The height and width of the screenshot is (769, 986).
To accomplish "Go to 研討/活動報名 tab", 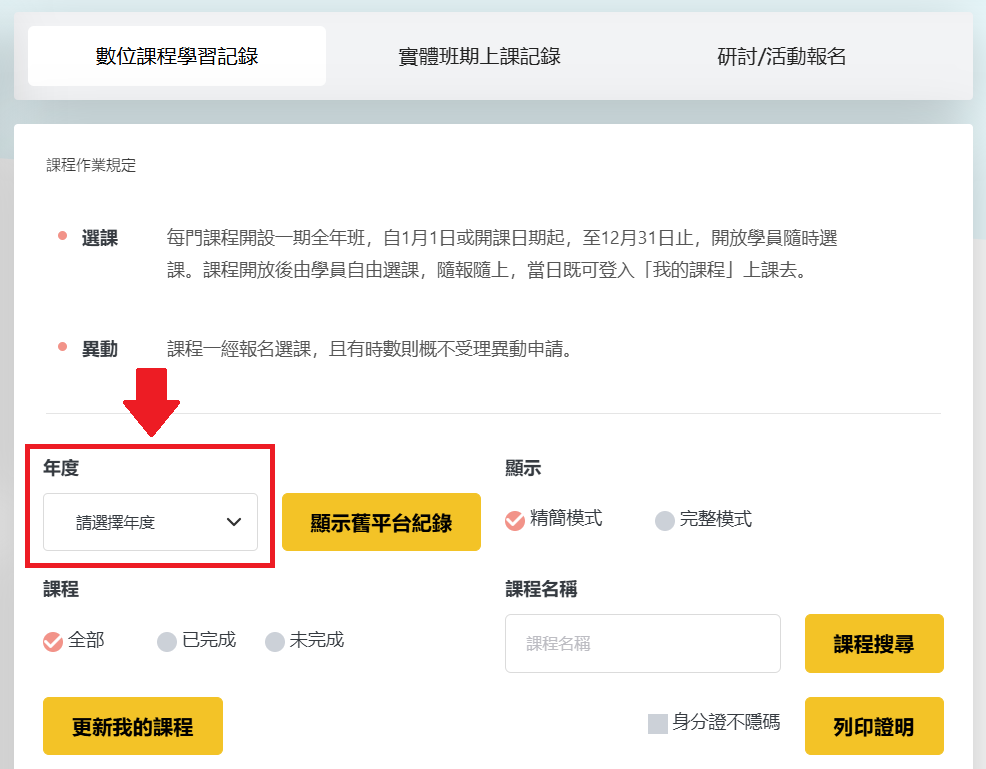I will point(781,56).
